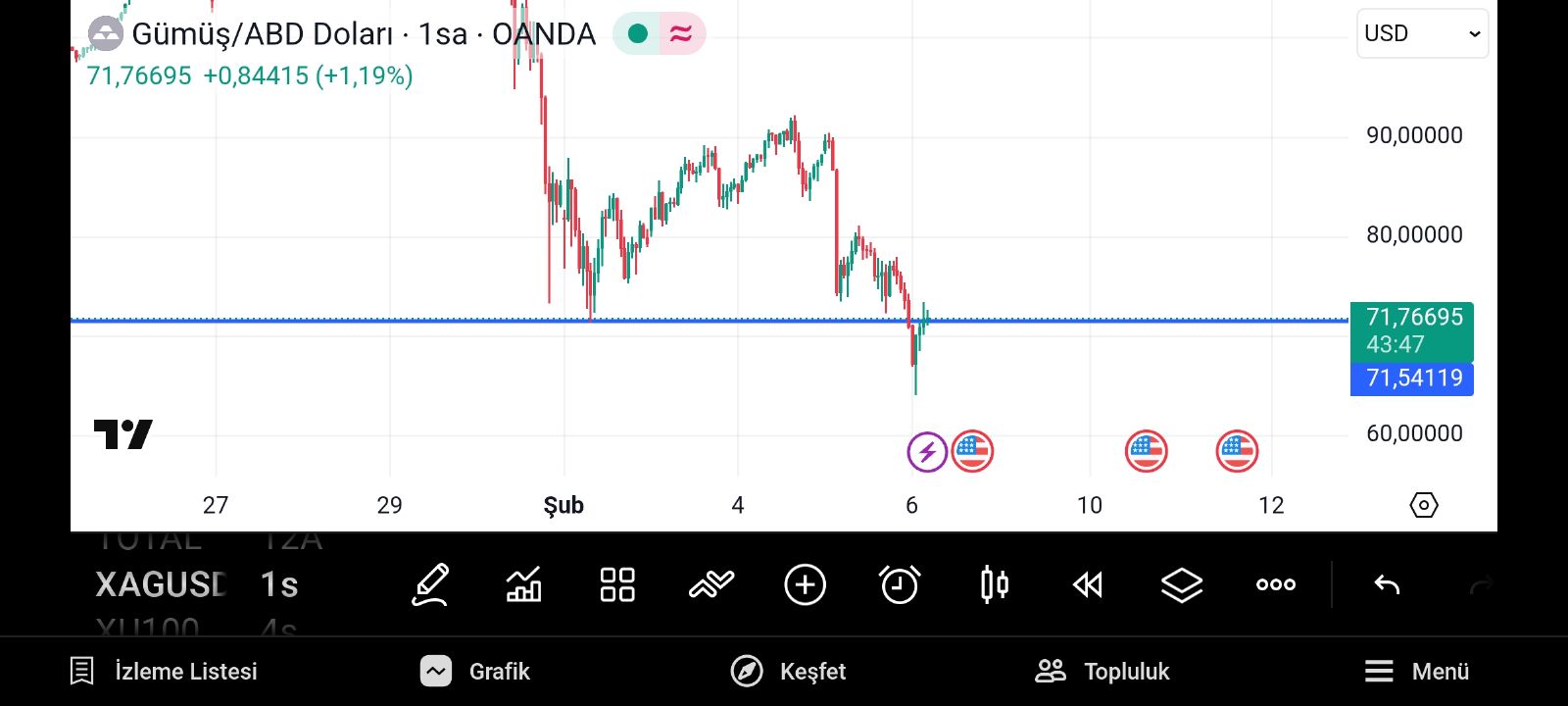Open the USD currency dropdown
The height and width of the screenshot is (706, 1568).
(1422, 33)
